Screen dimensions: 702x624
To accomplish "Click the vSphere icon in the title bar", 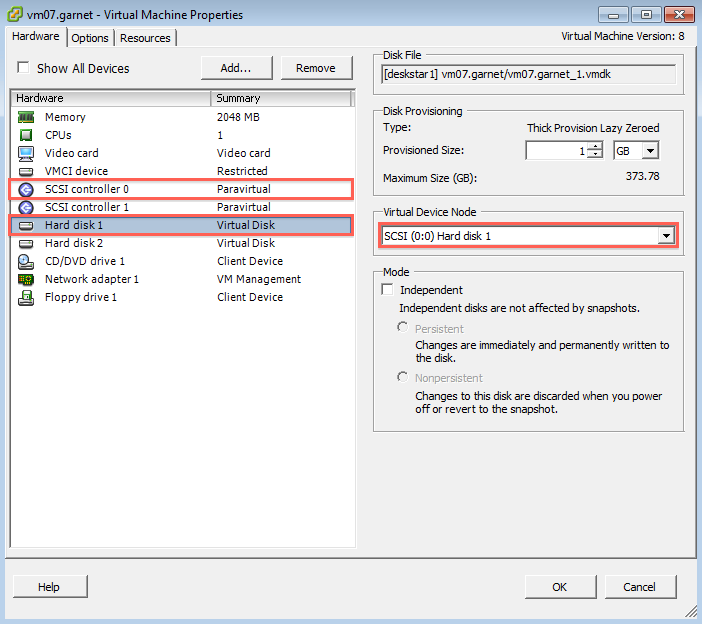I will 15,14.
